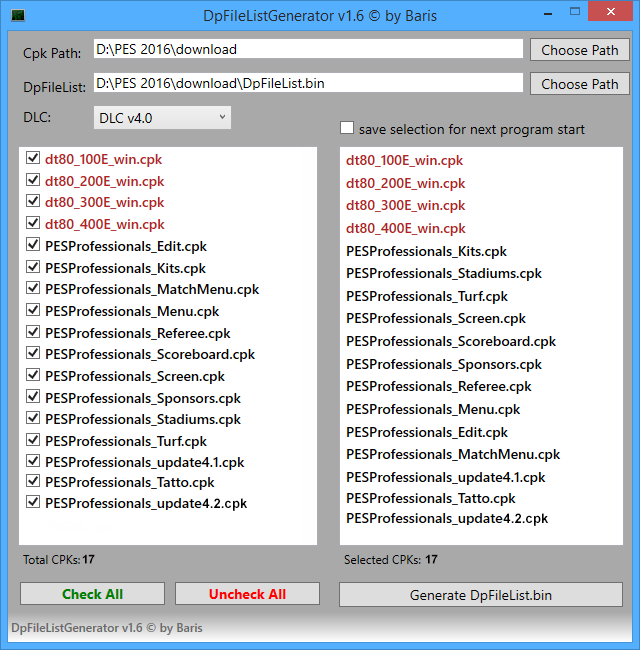Minimize the DpFileListGenerator window

tap(548, 13)
